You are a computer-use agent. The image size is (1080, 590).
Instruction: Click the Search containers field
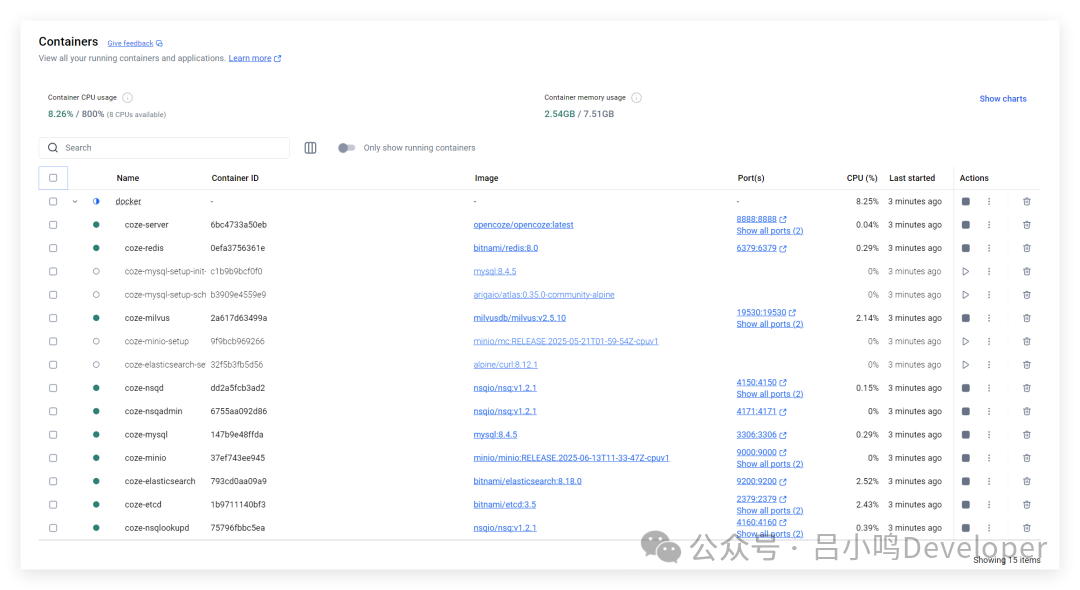pyautogui.click(x=164, y=148)
